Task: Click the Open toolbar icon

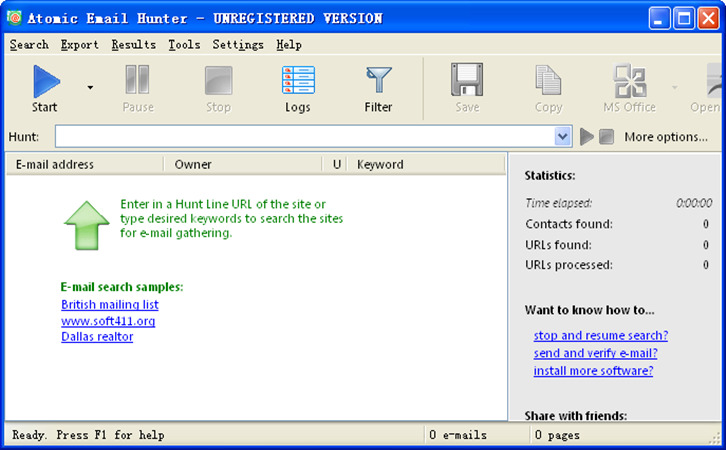Action: (x=713, y=81)
